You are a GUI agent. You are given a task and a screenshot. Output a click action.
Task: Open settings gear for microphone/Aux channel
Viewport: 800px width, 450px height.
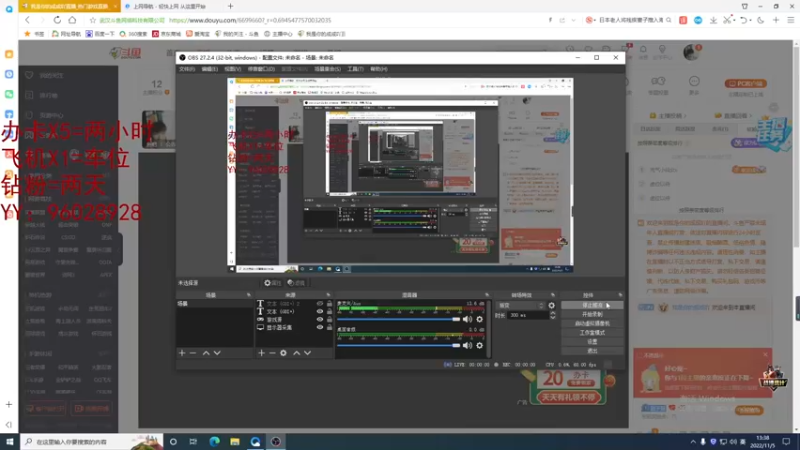click(480, 319)
